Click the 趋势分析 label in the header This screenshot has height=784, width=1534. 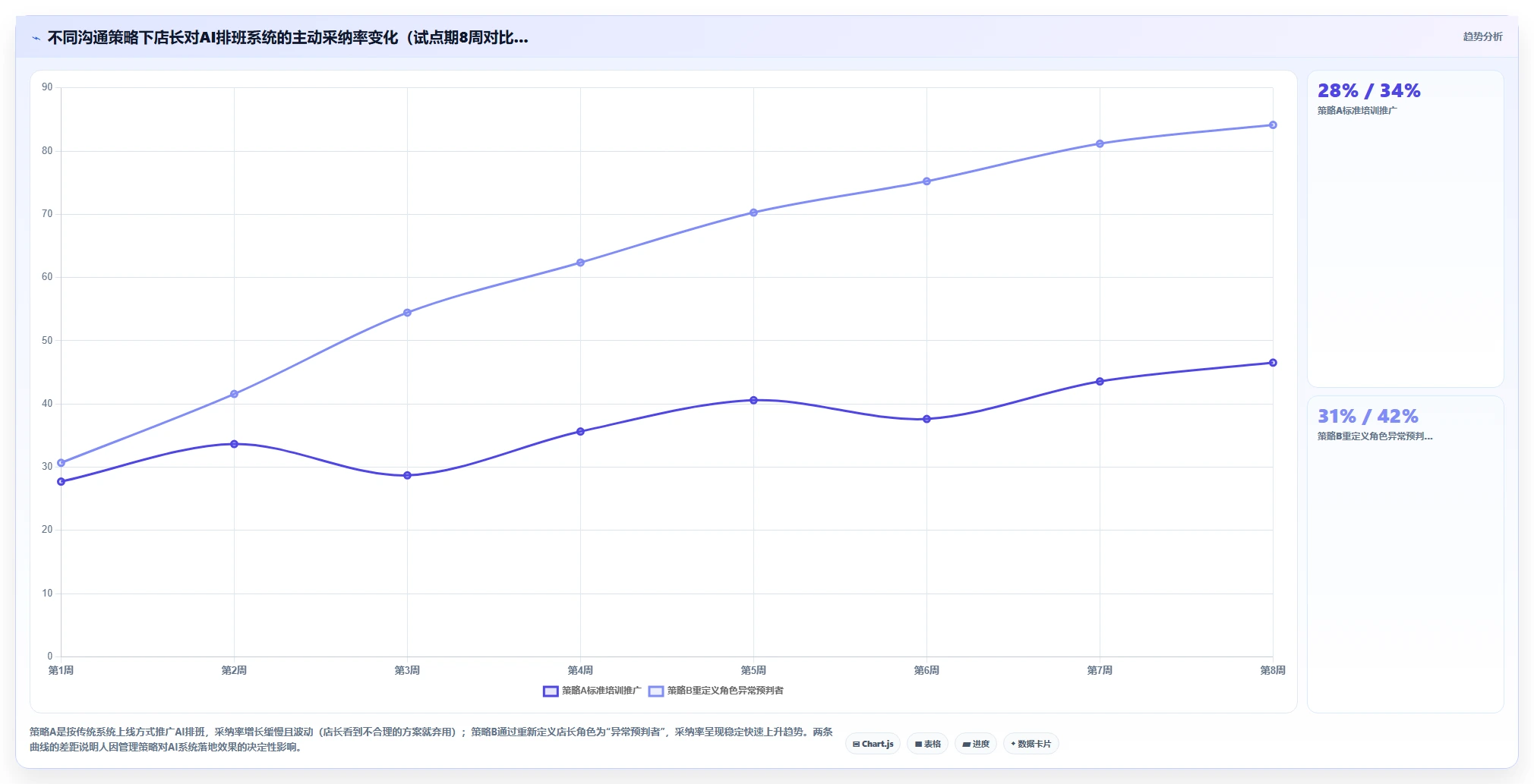tap(1482, 36)
